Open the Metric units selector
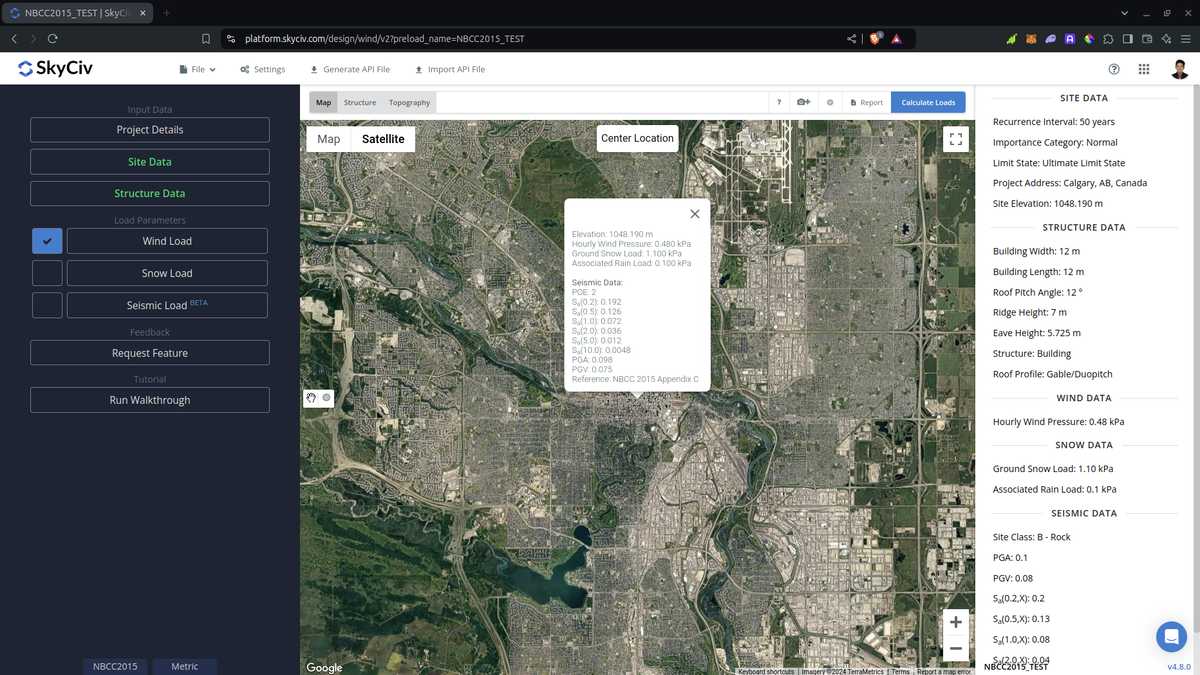This screenshot has height=675, width=1200. [x=184, y=665]
